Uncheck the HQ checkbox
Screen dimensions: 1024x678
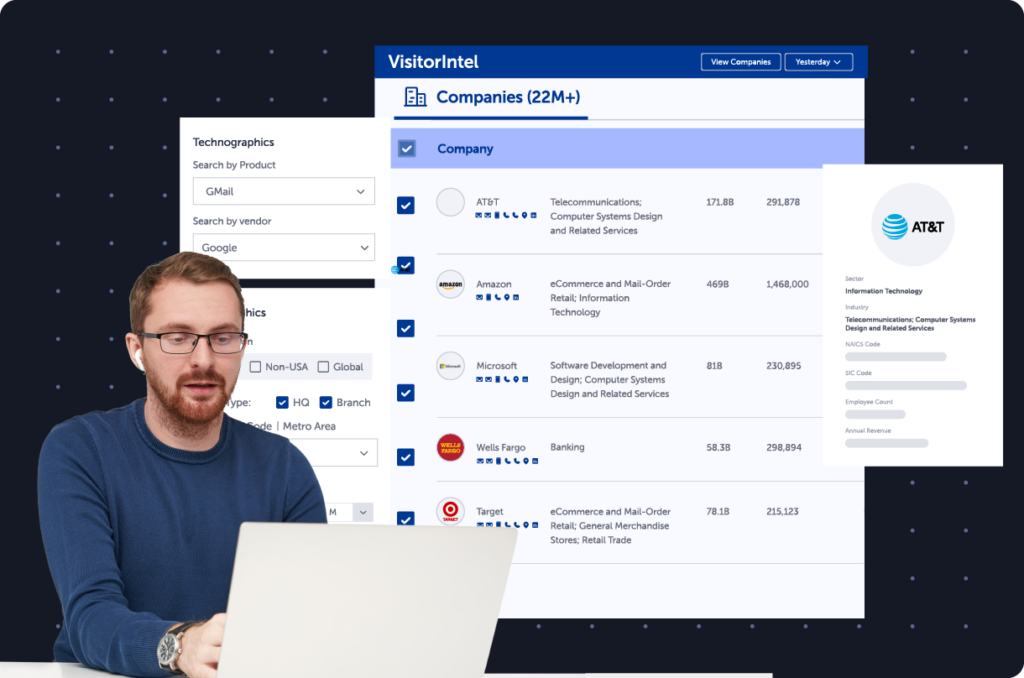pos(282,402)
